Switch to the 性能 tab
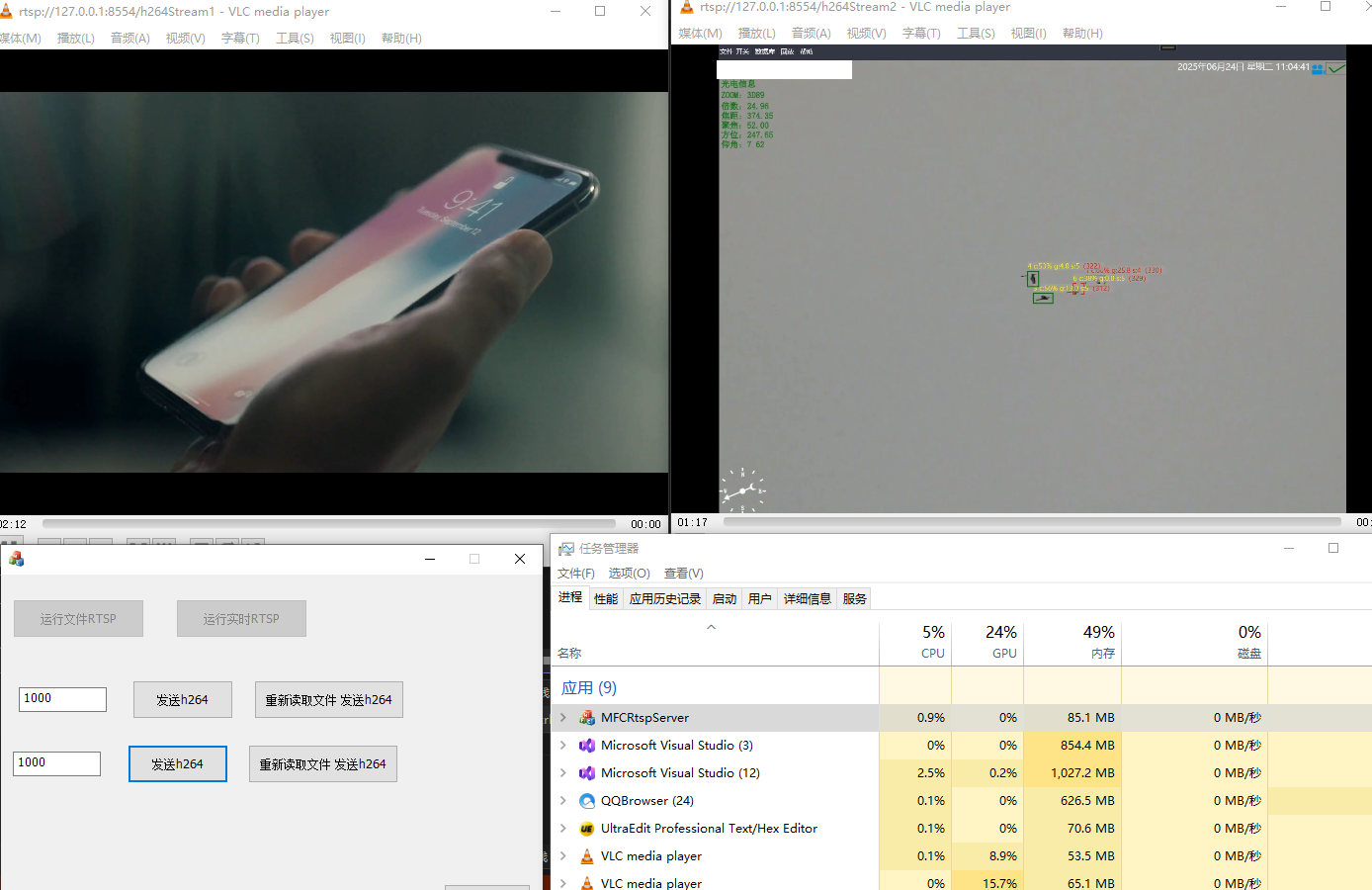The image size is (1372, 890). (x=606, y=599)
